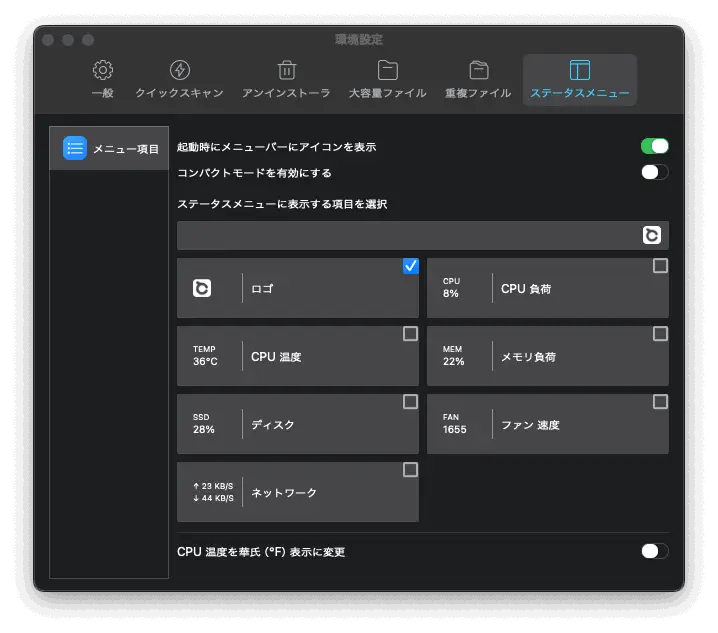
Task: Check the メモリ負荷 checkbox
Action: tap(660, 334)
